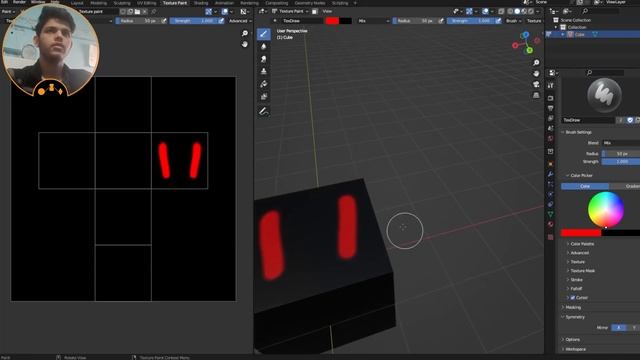Open the View Layer properties tab icon
The width and height of the screenshot is (640, 360).
(551, 118)
